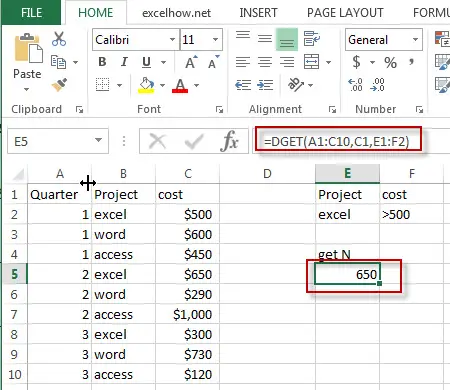Open Name Box dropdown arrow
450x390 pixels.
(x=98, y=140)
